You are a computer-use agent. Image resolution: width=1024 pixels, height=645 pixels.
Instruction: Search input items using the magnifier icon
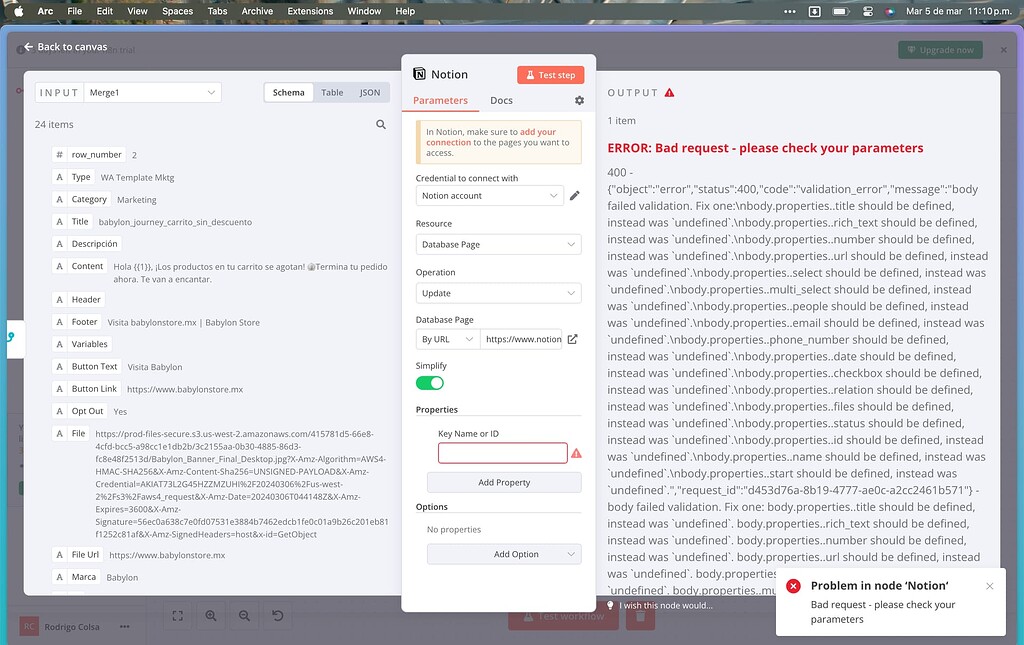coord(381,124)
